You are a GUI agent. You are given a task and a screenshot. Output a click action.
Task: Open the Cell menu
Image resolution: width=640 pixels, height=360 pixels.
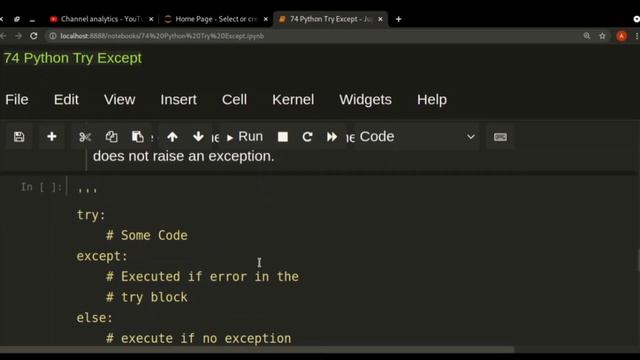pos(234,100)
